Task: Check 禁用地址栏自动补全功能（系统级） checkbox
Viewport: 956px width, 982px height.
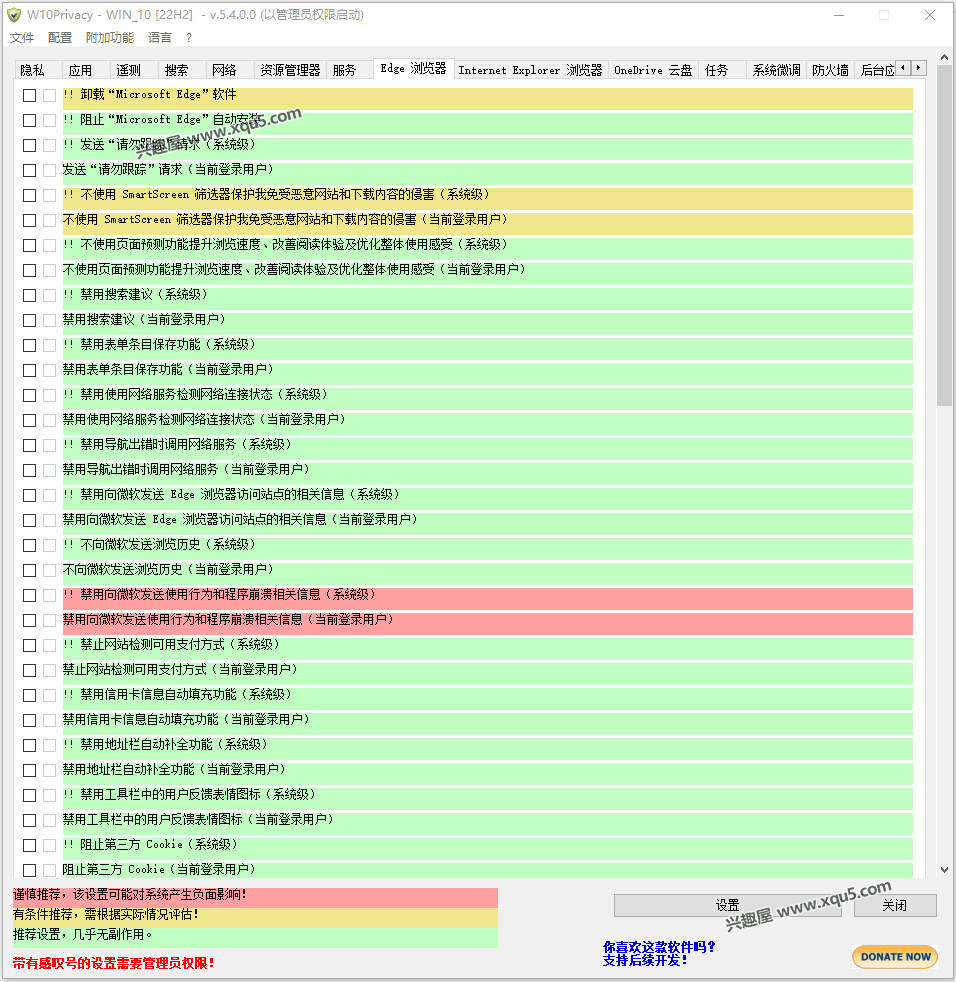Action: pyautogui.click(x=29, y=745)
